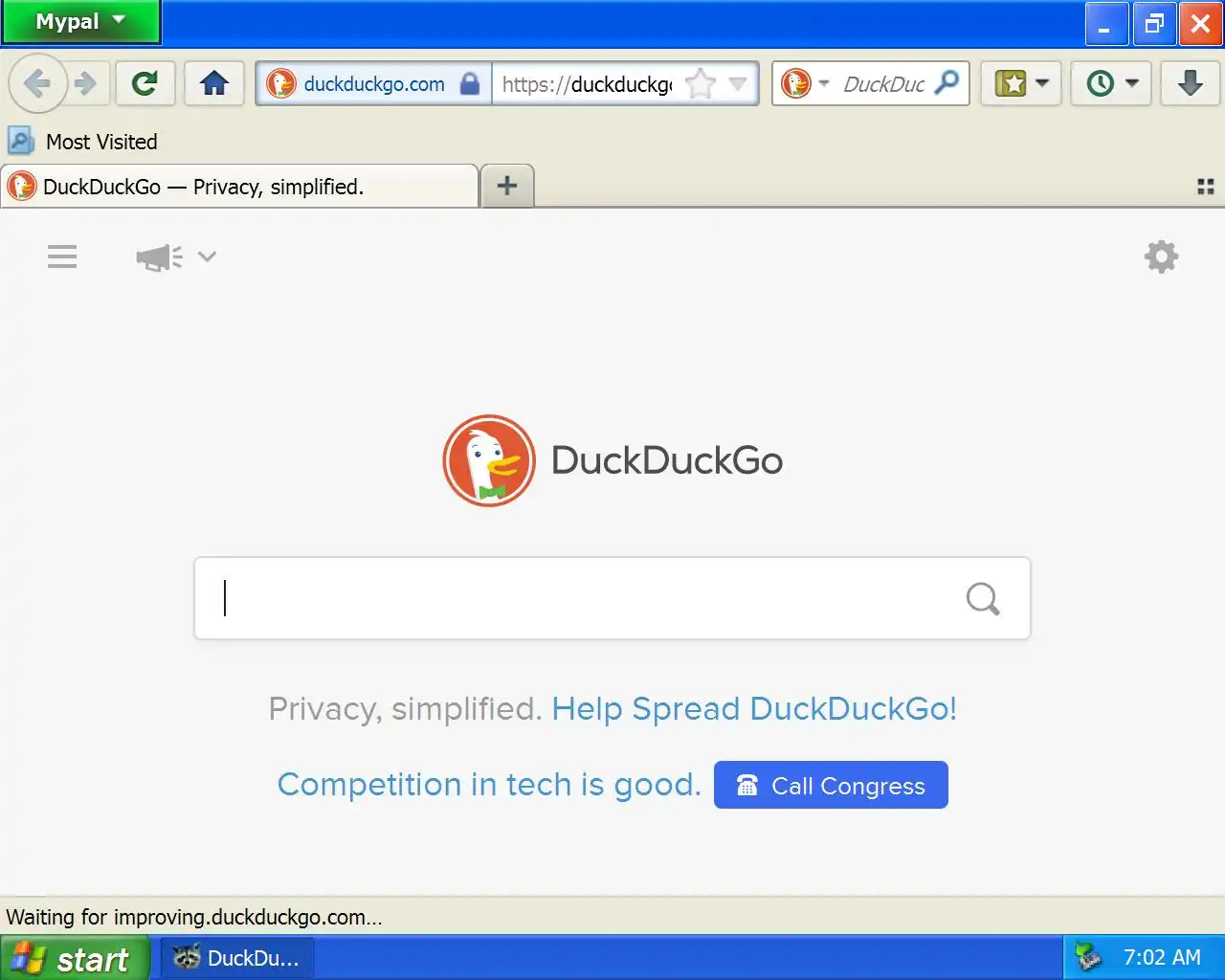The image size is (1225, 980).
Task: Click the 7:02 AM taskbar clock
Action: (x=1162, y=958)
